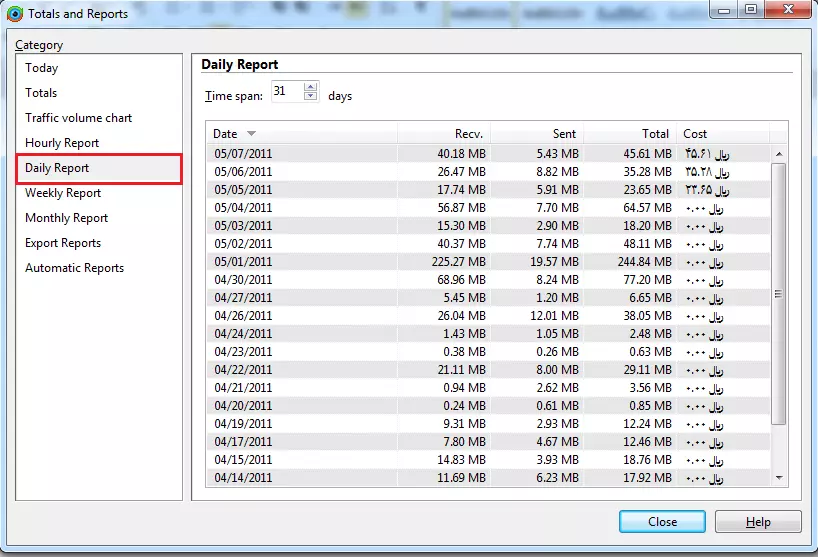Click the 77.20 MB total value
Image resolution: width=818 pixels, height=557 pixels.
pos(647,280)
